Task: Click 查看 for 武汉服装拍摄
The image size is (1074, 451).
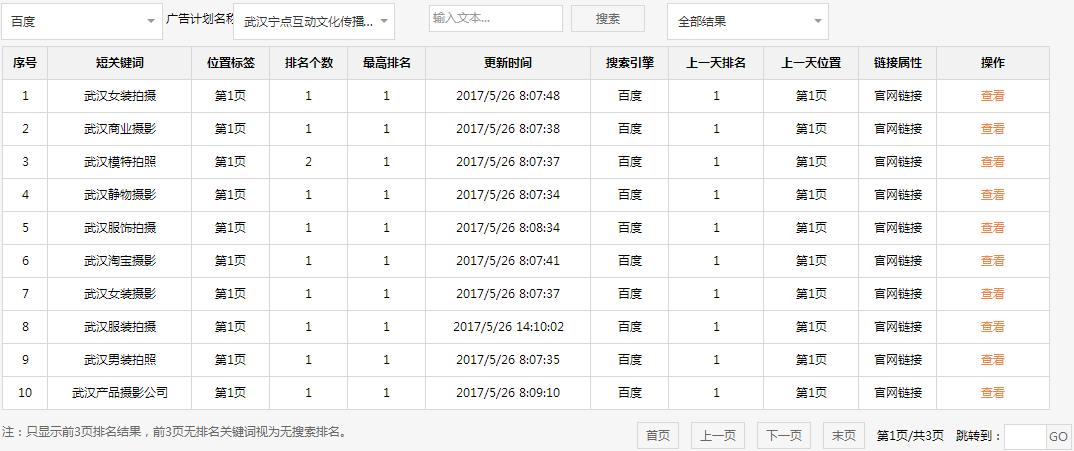Action: (992, 326)
